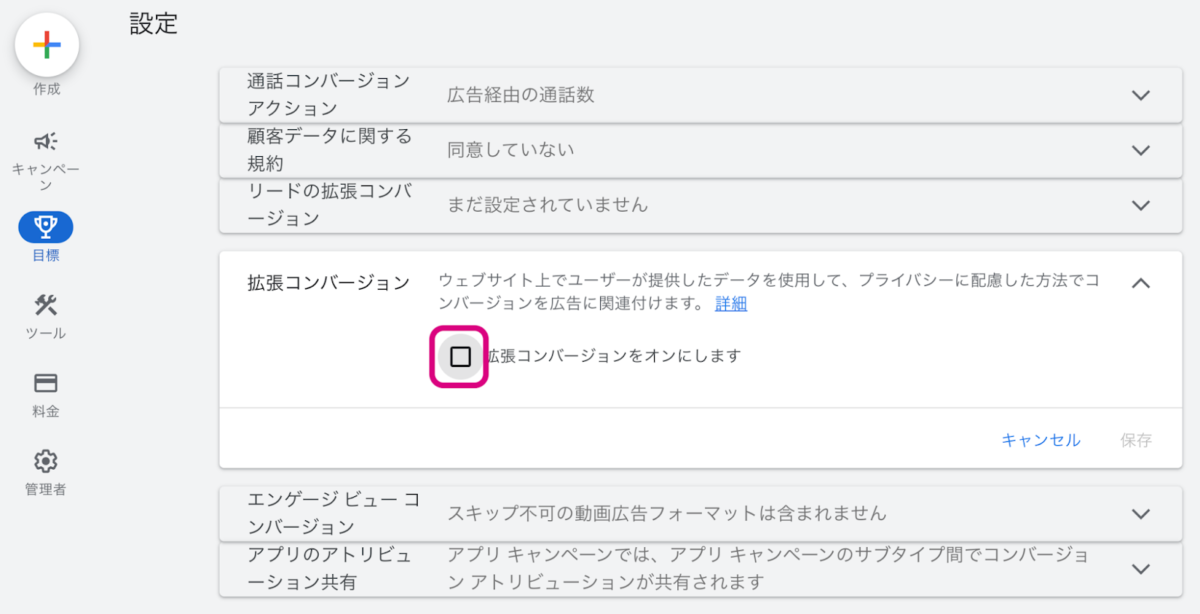Click the キャンセル button
This screenshot has width=1200, height=614.
[1041, 440]
